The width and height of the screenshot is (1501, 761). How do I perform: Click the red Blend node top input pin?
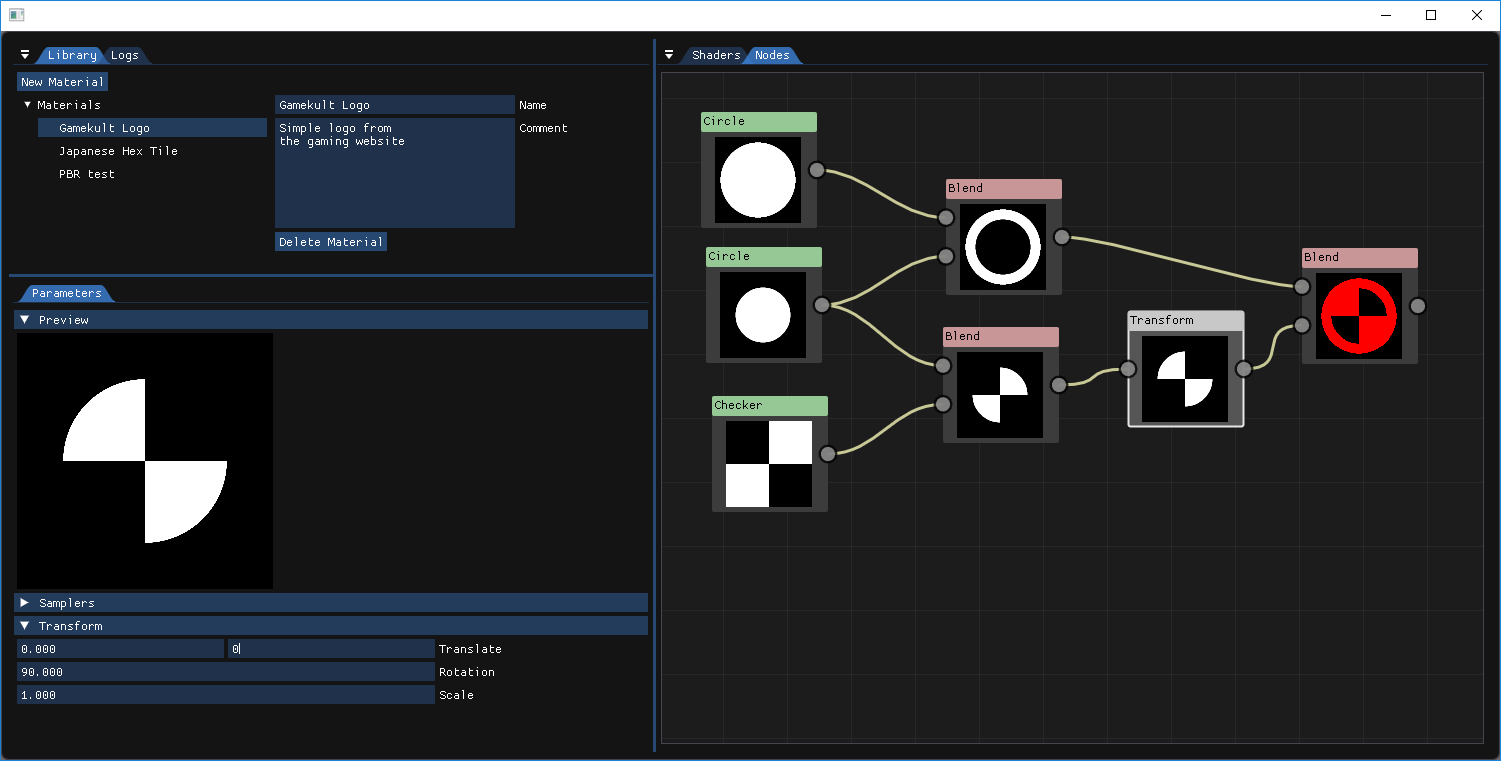click(x=1301, y=287)
